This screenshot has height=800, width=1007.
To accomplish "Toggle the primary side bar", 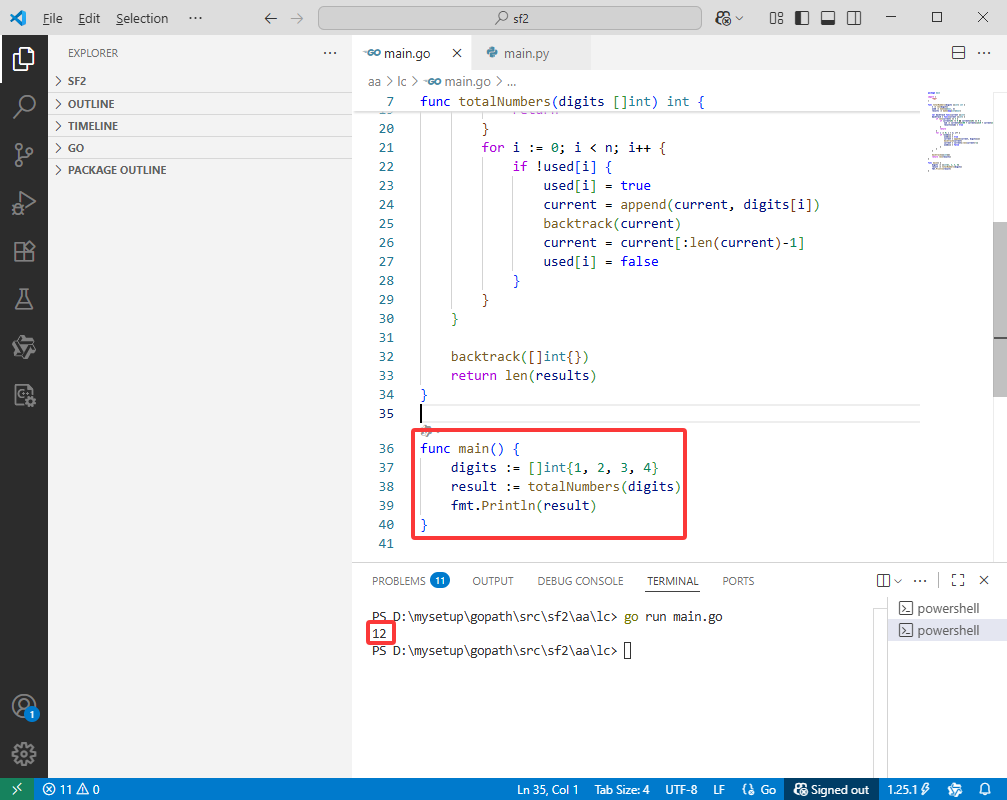I will click(x=802, y=18).
